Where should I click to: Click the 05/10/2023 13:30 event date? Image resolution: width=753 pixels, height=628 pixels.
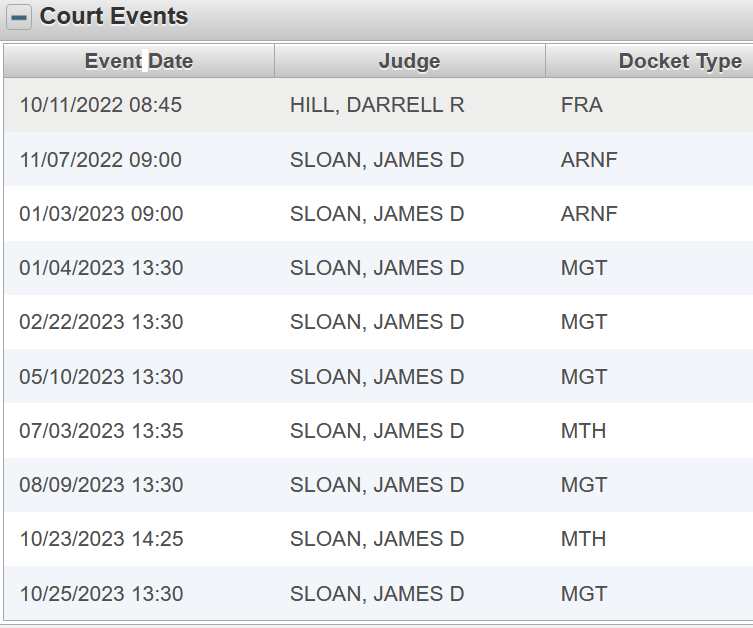click(x=100, y=377)
